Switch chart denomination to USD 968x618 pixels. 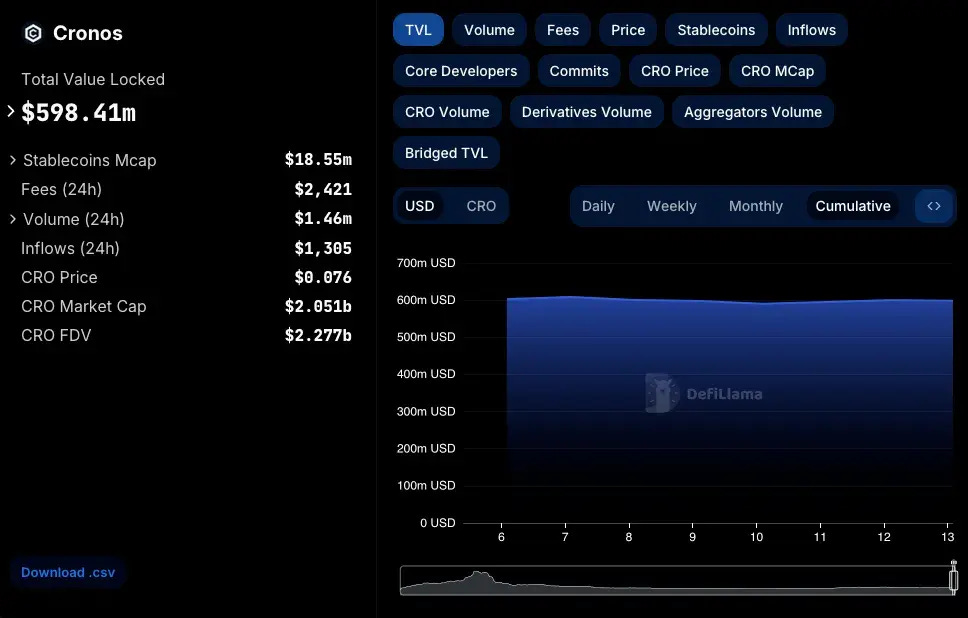click(420, 206)
